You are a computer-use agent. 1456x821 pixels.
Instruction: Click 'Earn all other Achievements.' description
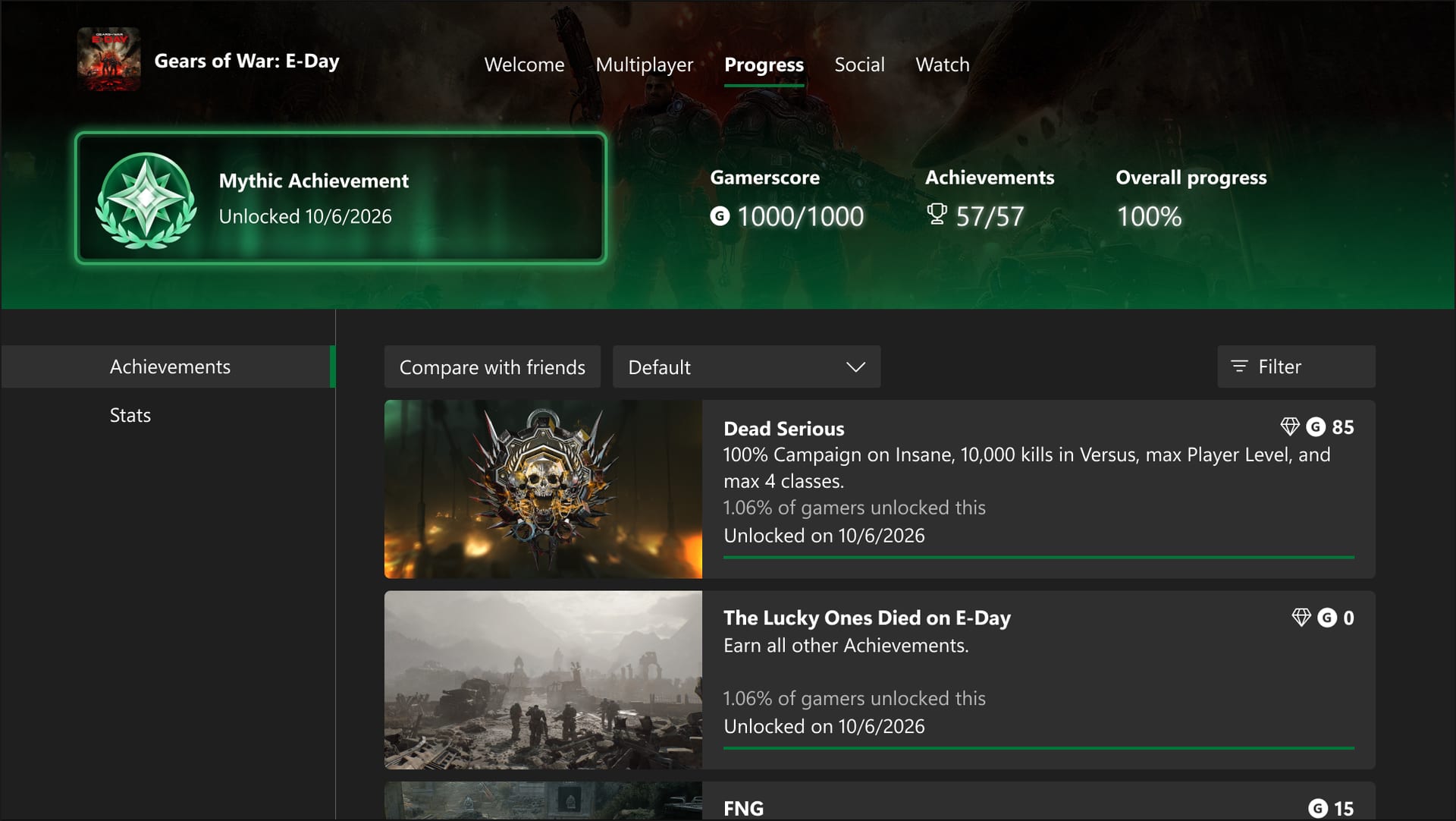pos(846,646)
